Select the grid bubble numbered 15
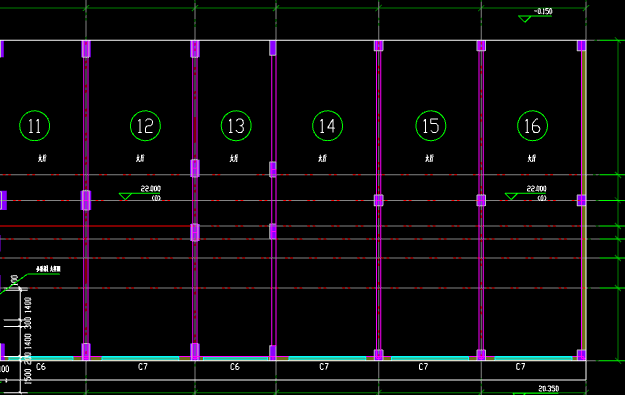Screen dimensions: 625x395 [431, 126]
